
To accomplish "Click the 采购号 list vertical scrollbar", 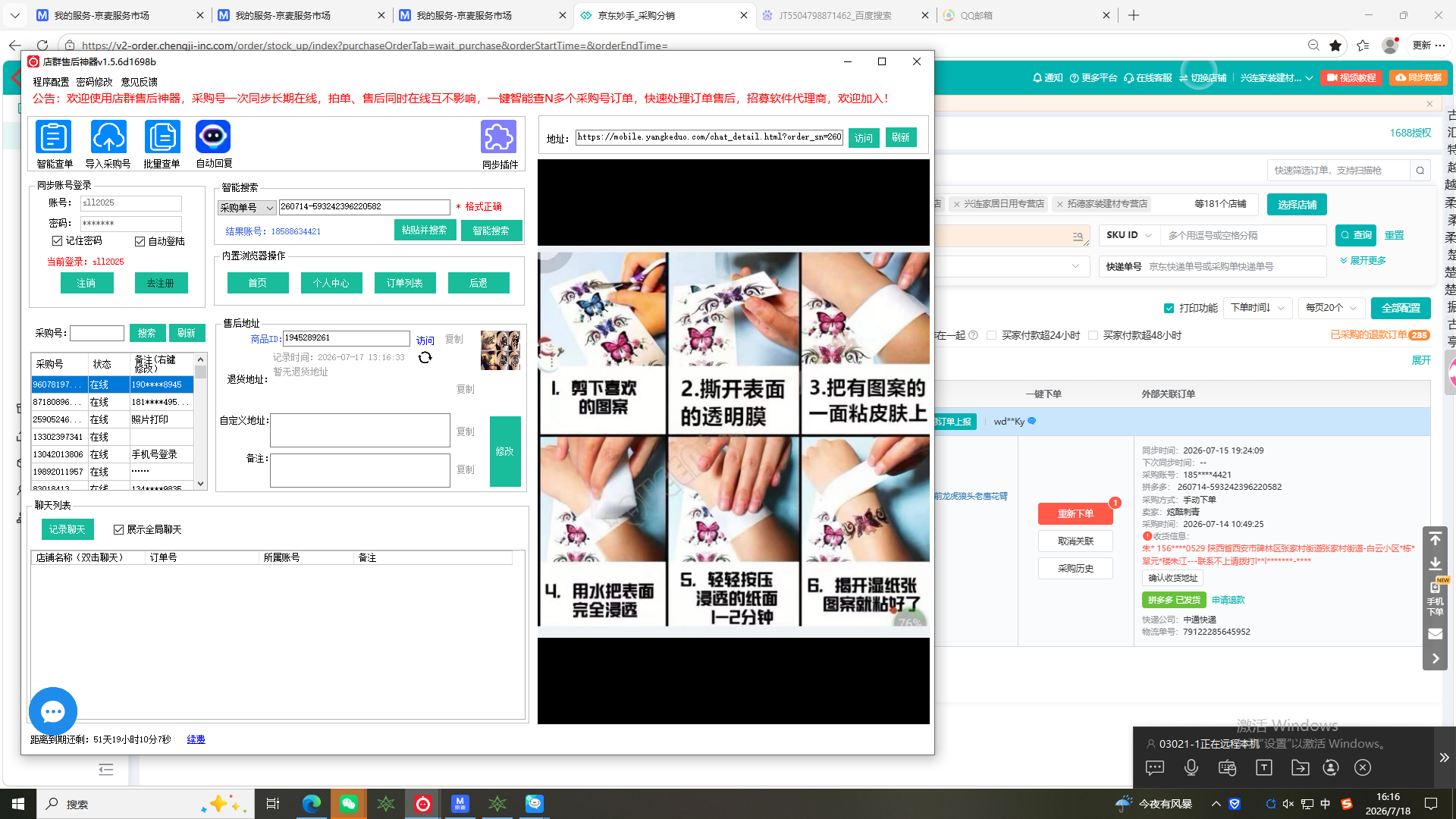I will coord(201,423).
